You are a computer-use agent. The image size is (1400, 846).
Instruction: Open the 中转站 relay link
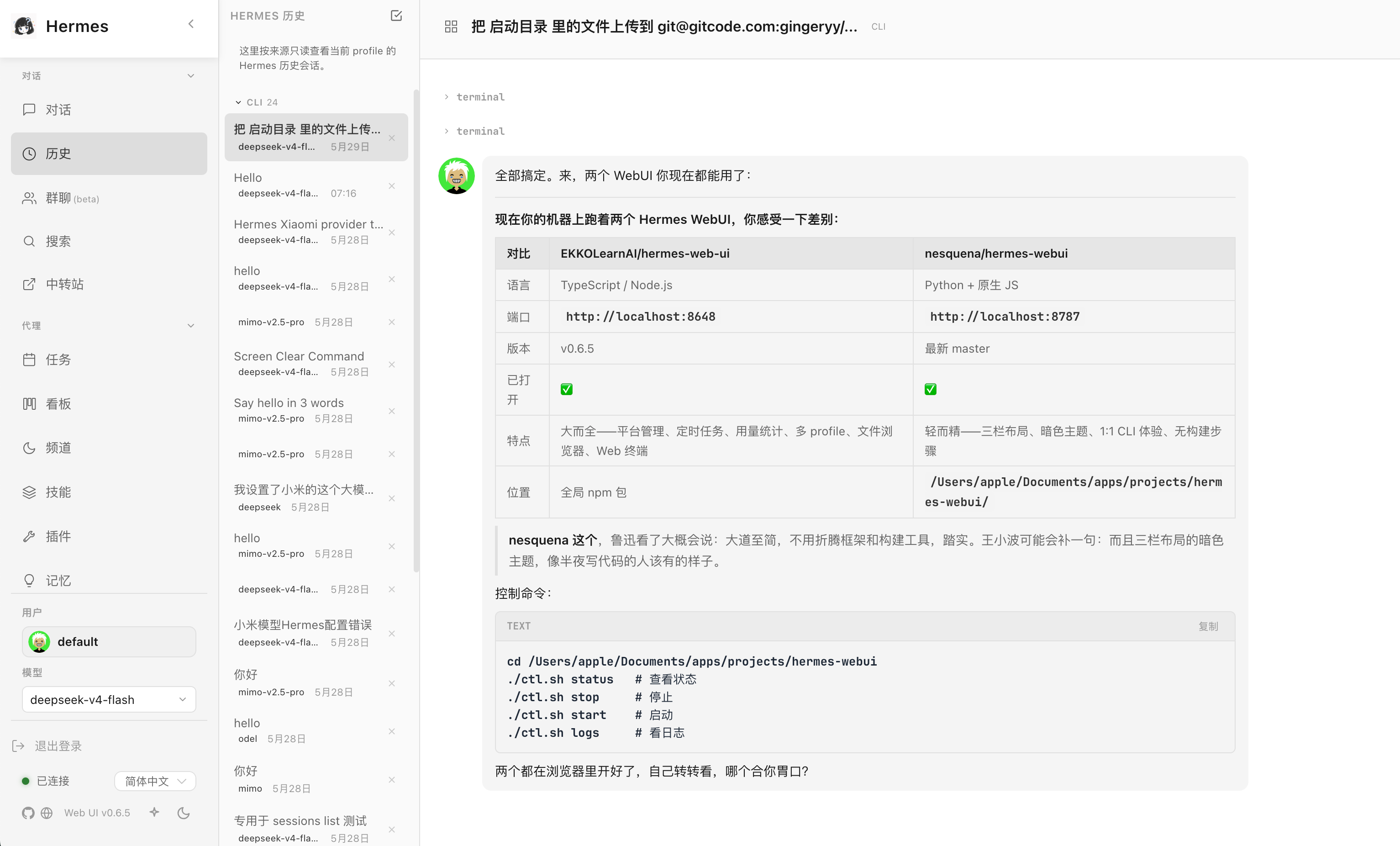coord(109,284)
